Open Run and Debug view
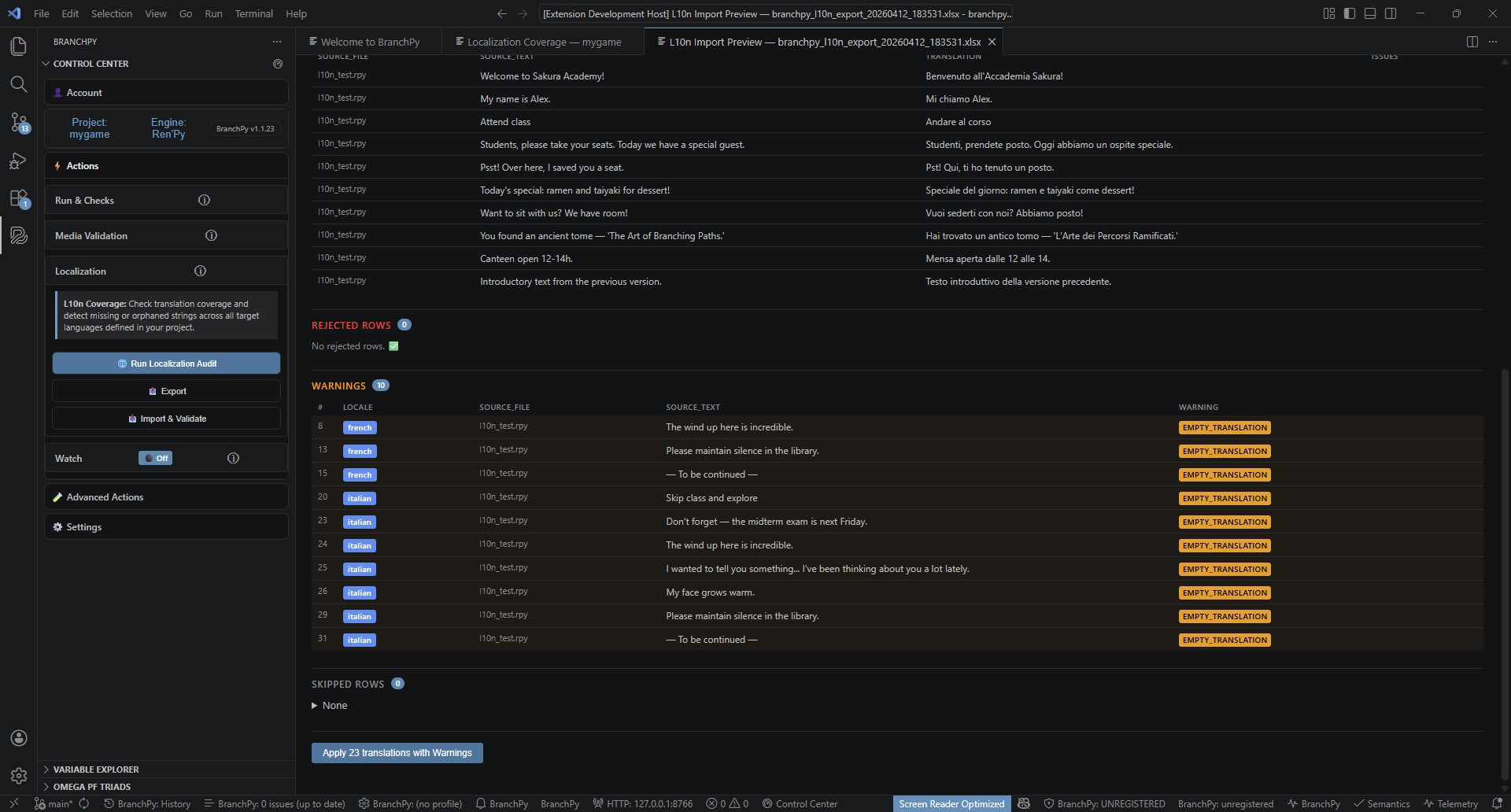 coord(18,161)
